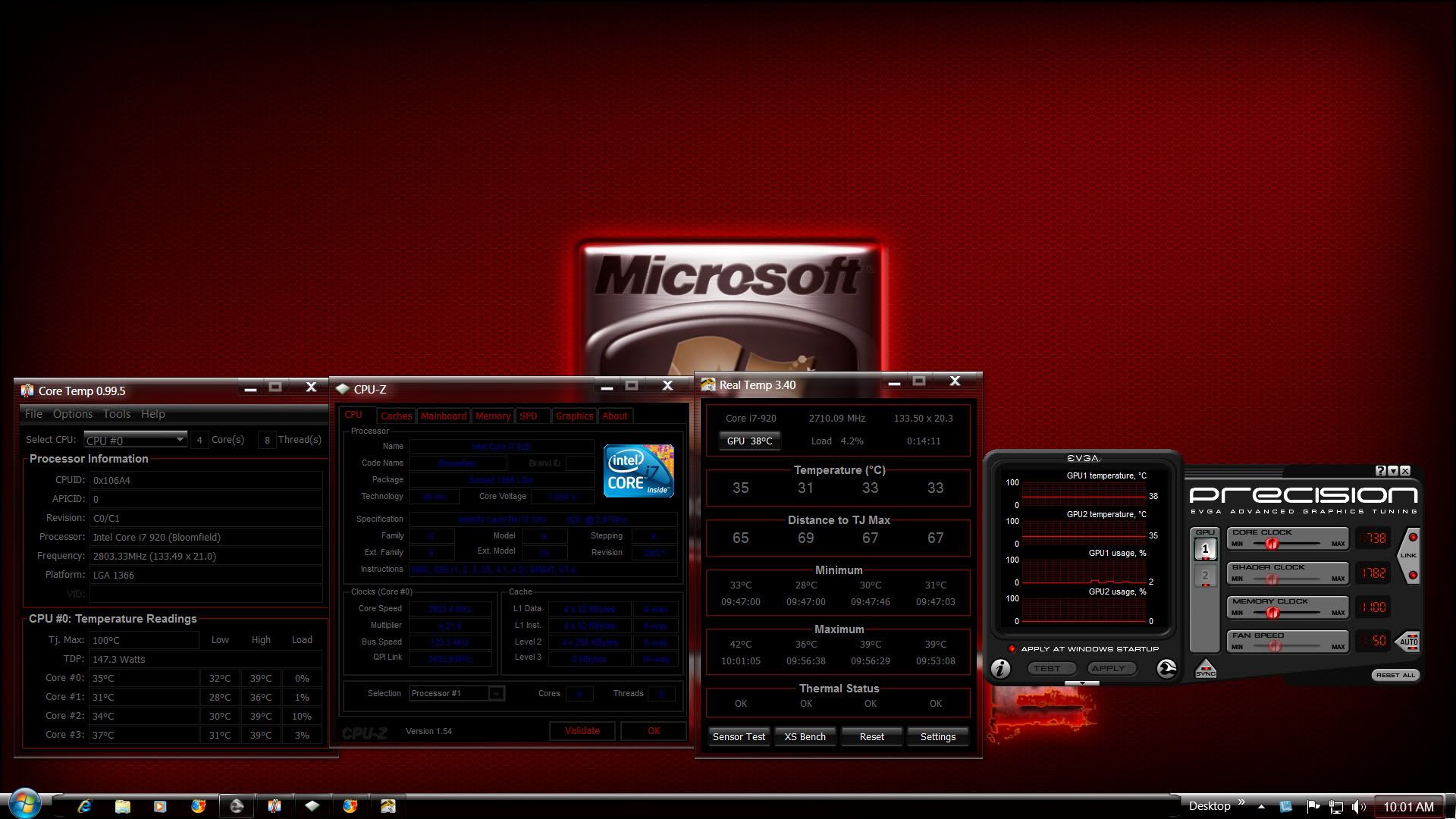Screen dimensions: 1456x819
Task: Select GPU 1 button in Precision
Action: (1205, 548)
